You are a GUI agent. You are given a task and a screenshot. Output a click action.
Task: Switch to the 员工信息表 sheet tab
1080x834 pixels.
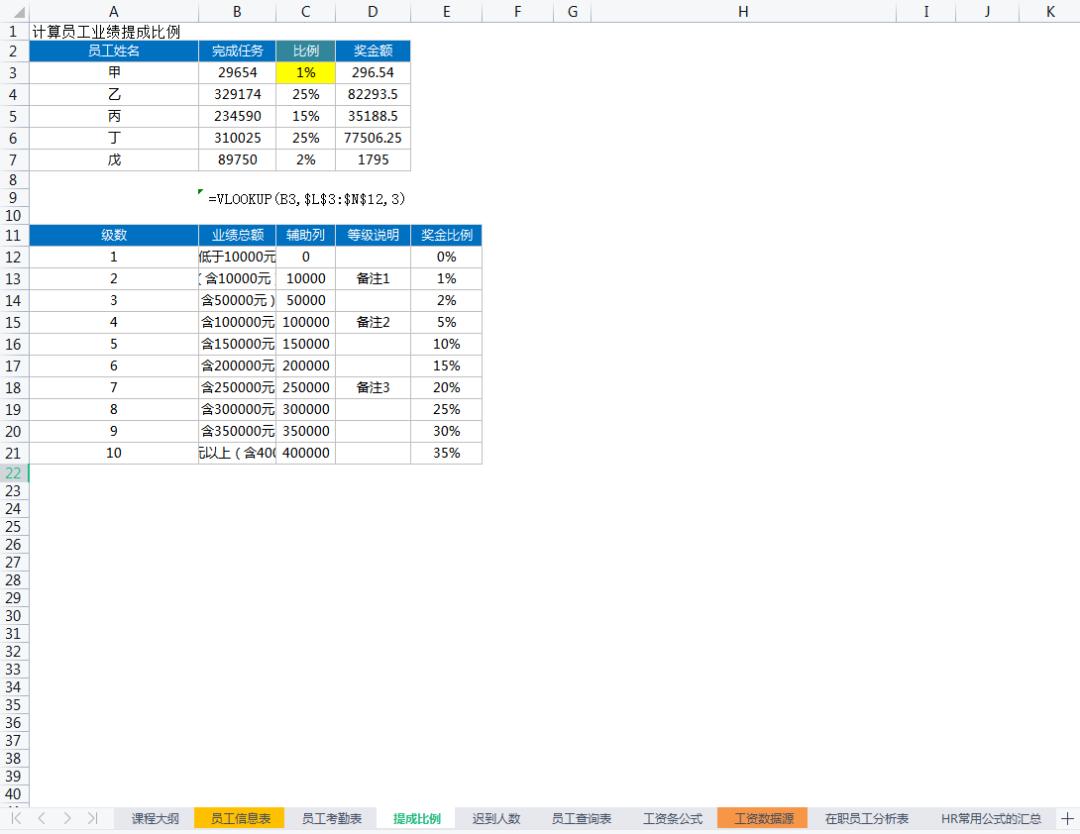(x=240, y=818)
